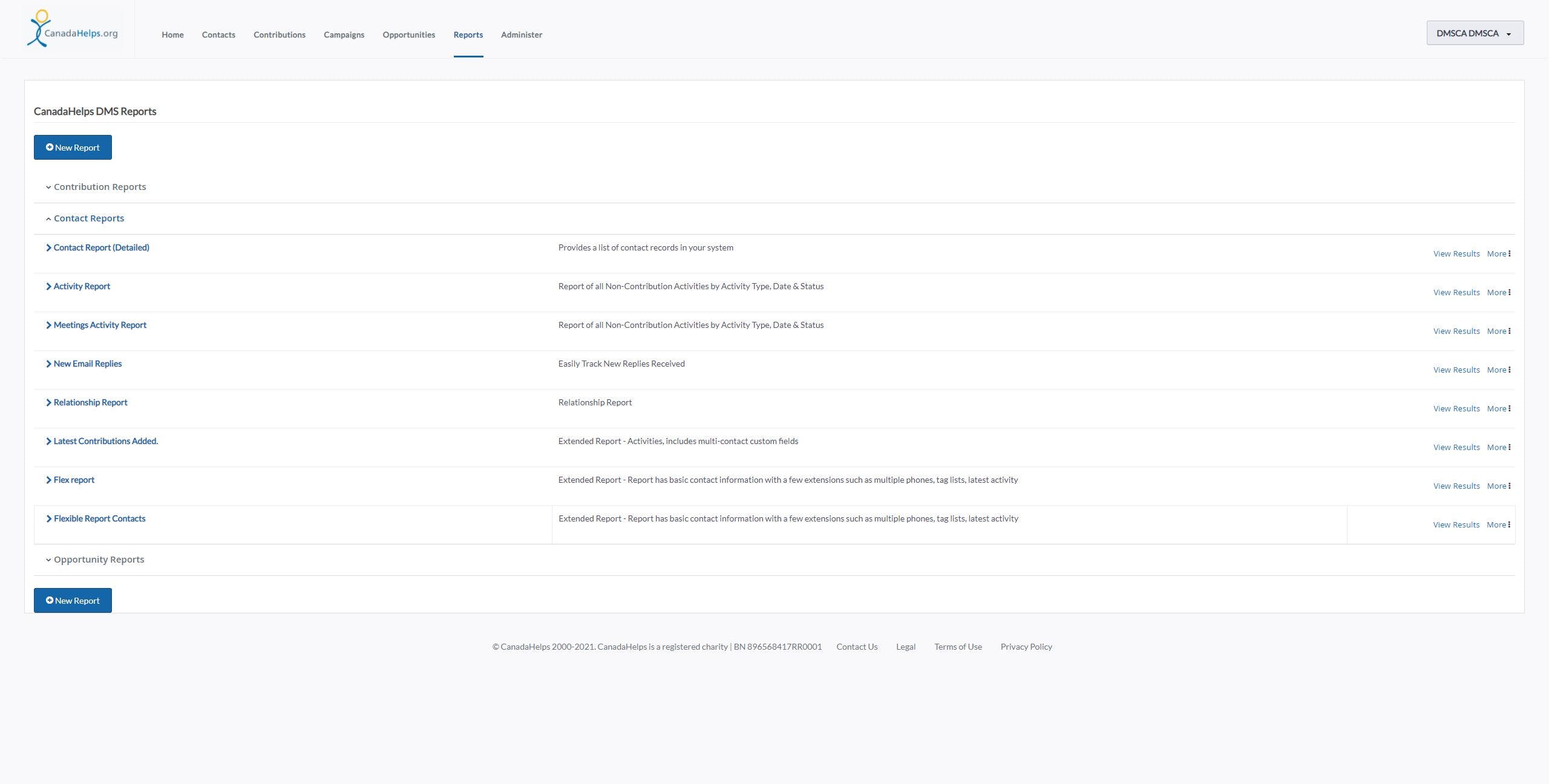This screenshot has width=1549, height=784.
Task: Open More menu for Relationship Report
Action: 1498,409
